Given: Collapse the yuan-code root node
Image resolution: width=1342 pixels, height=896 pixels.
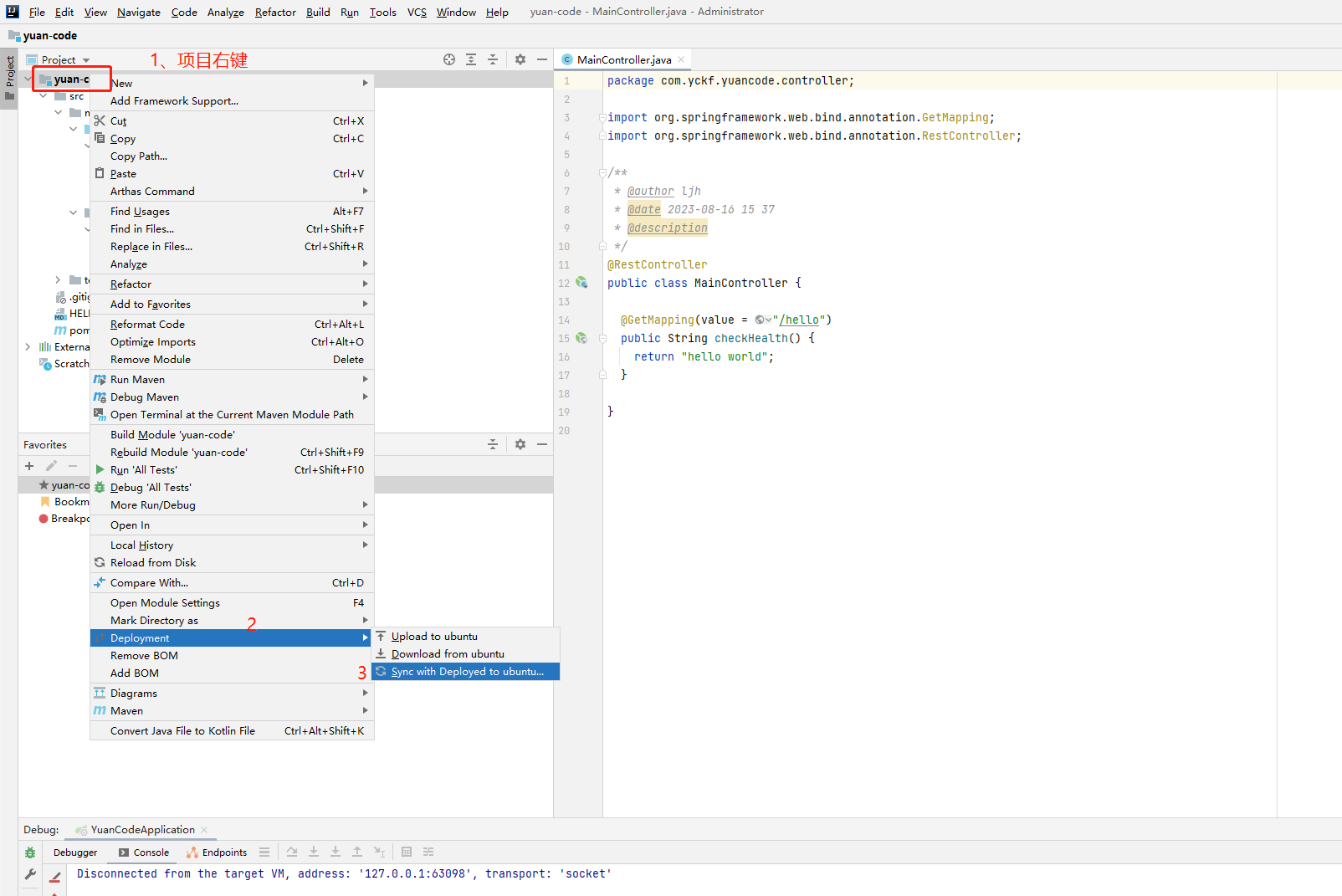Looking at the screenshot, I should (x=28, y=79).
